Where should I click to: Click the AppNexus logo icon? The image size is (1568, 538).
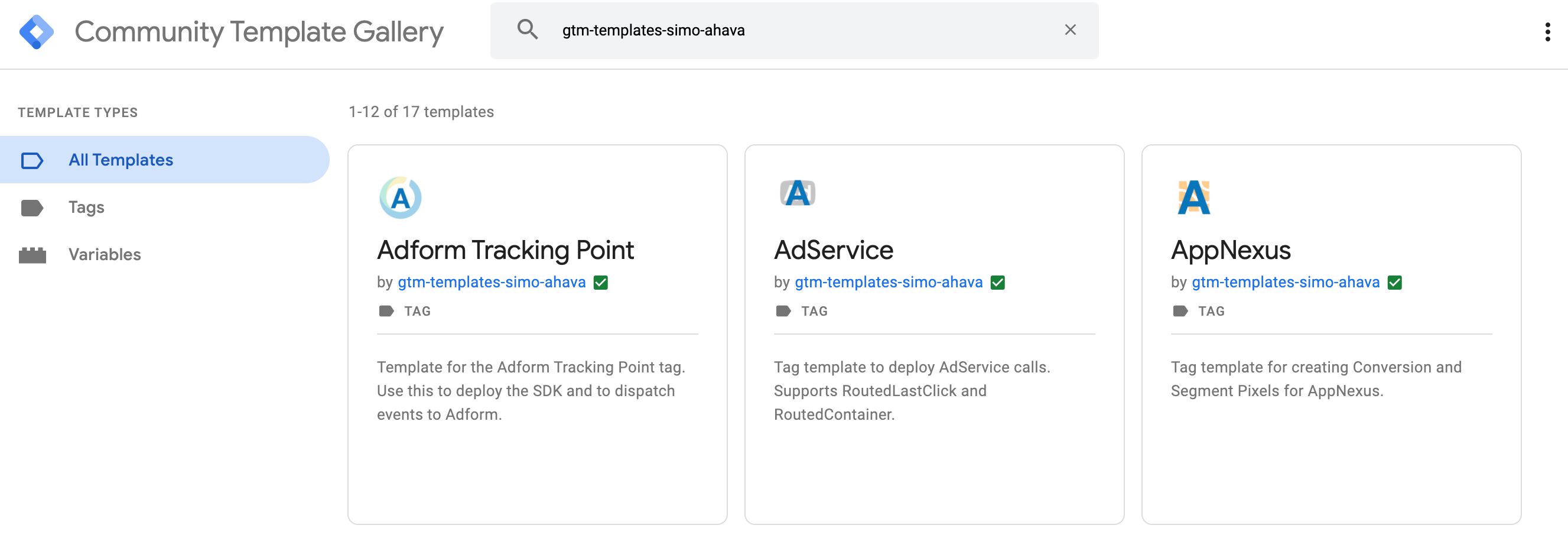pos(1193,197)
